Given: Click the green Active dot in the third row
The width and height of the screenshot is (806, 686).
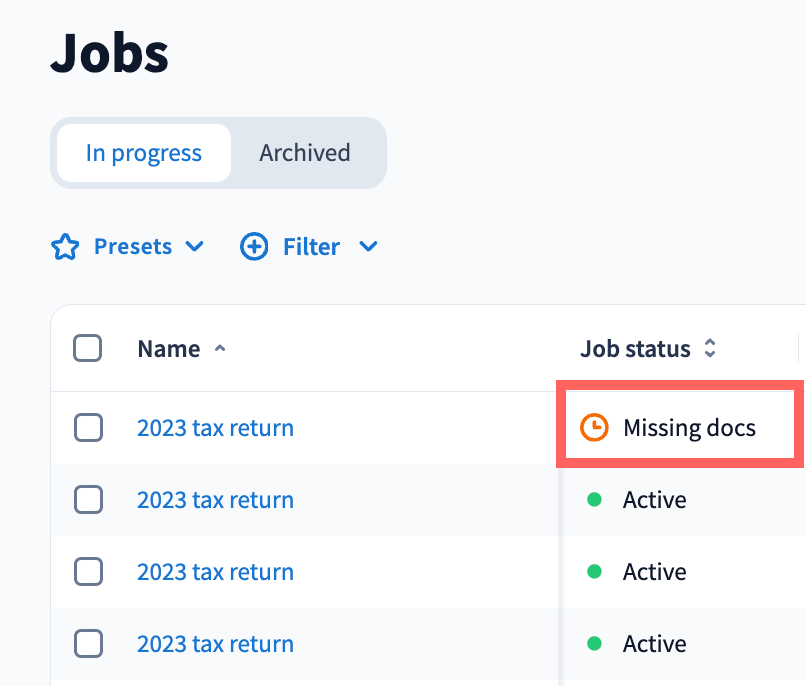Looking at the screenshot, I should 594,572.
